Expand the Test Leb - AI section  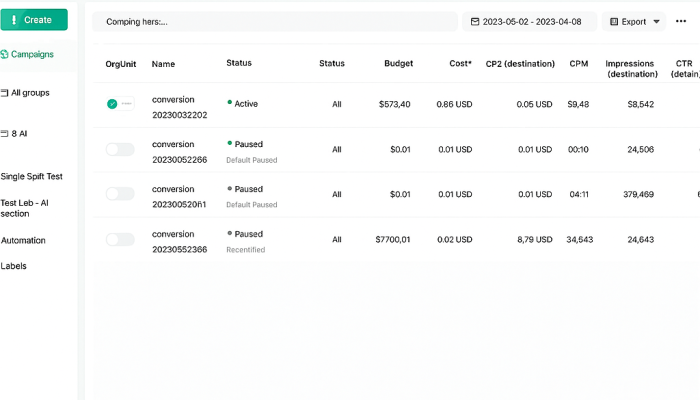pos(29,208)
